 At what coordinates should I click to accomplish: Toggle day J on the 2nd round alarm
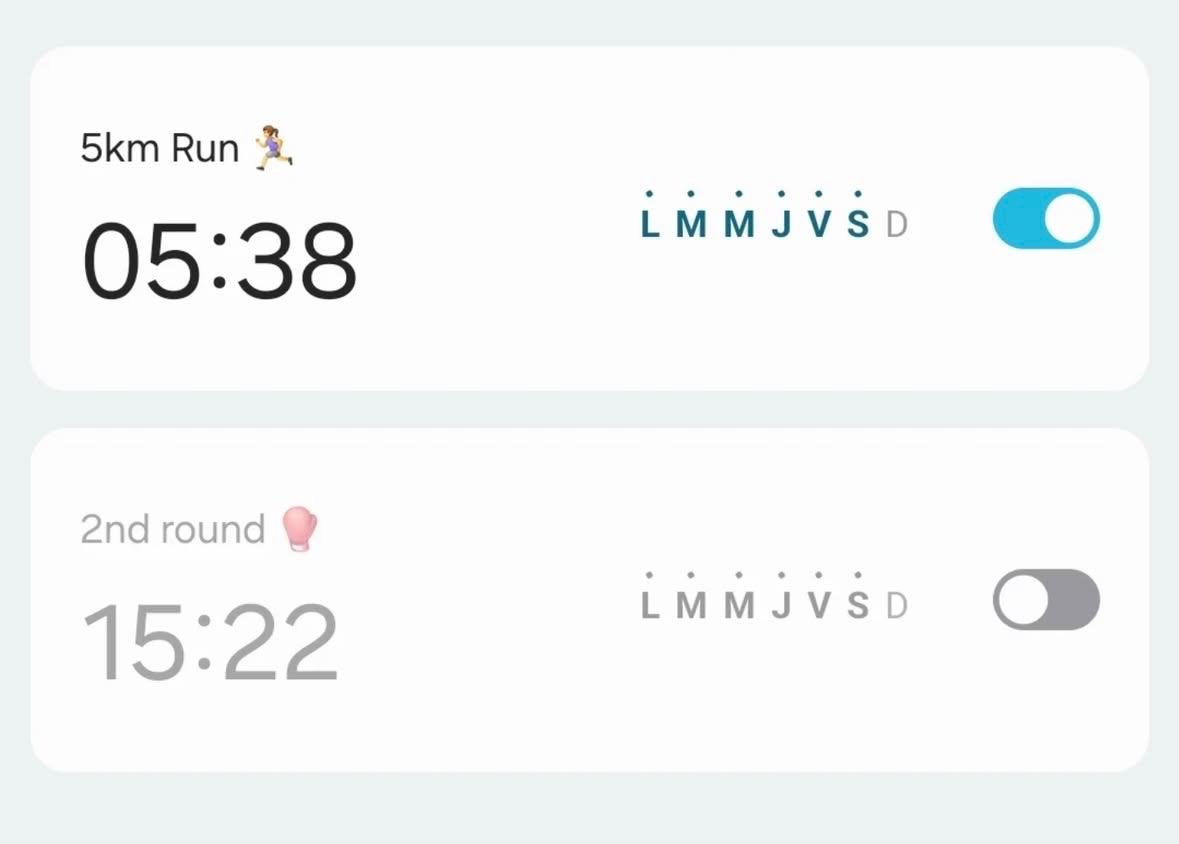[x=781, y=606]
